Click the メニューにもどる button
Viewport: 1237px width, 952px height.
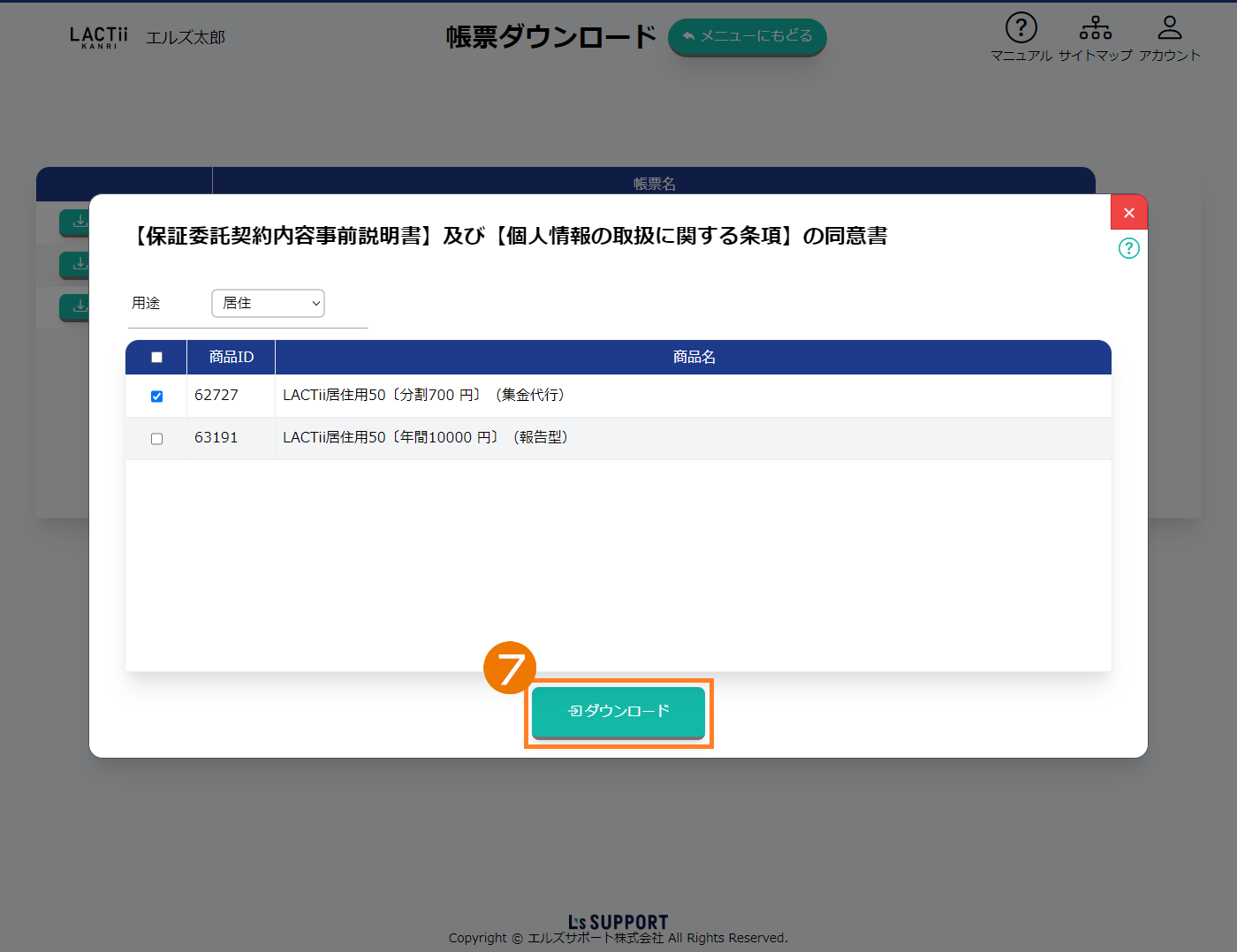(x=747, y=36)
